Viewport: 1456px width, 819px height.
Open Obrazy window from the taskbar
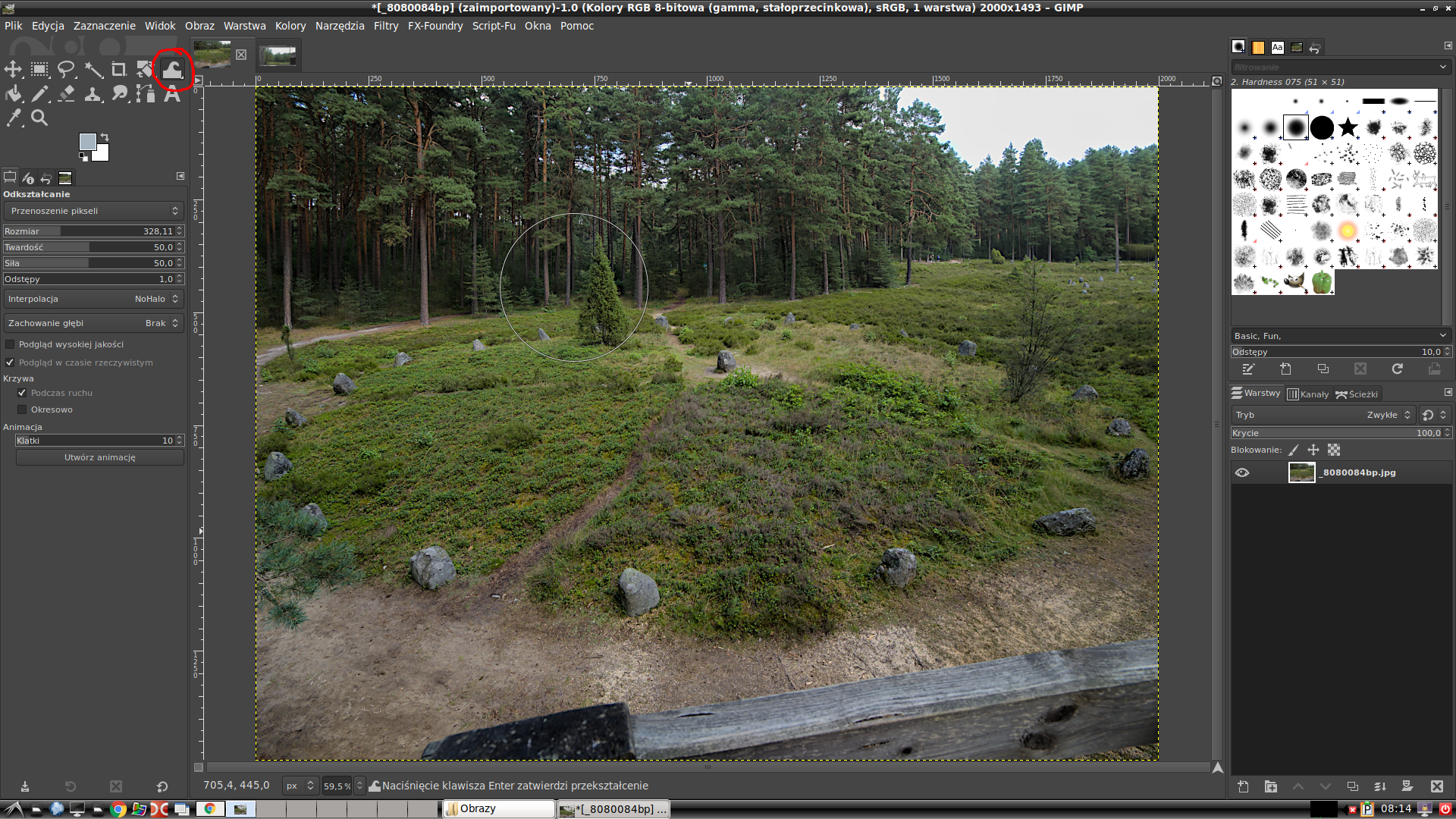498,808
